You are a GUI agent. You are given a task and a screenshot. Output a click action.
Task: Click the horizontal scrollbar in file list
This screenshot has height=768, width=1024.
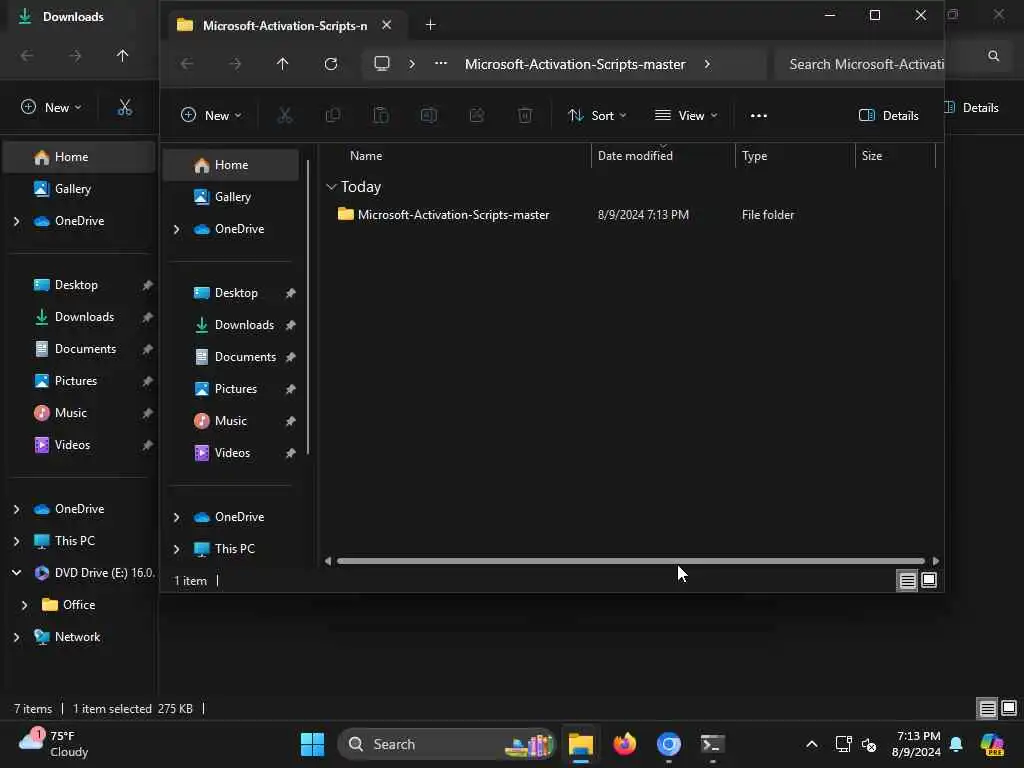pos(630,561)
